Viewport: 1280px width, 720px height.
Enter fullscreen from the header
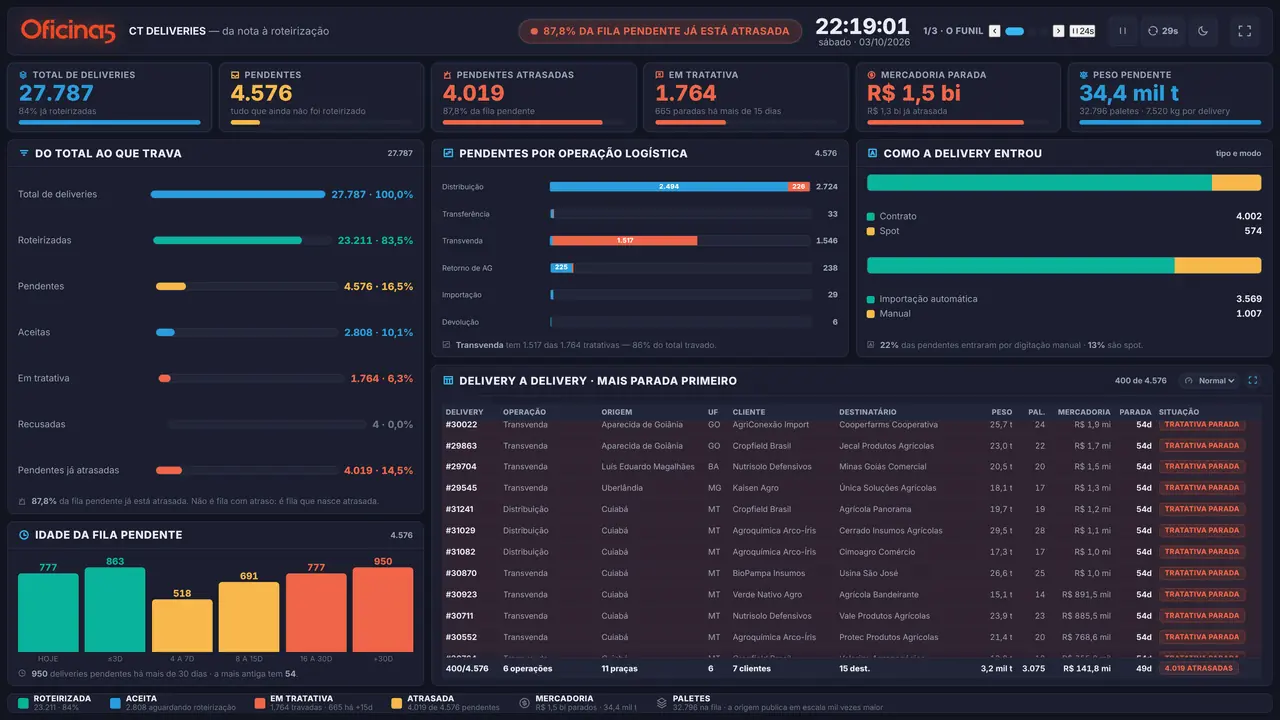pyautogui.click(x=1245, y=31)
